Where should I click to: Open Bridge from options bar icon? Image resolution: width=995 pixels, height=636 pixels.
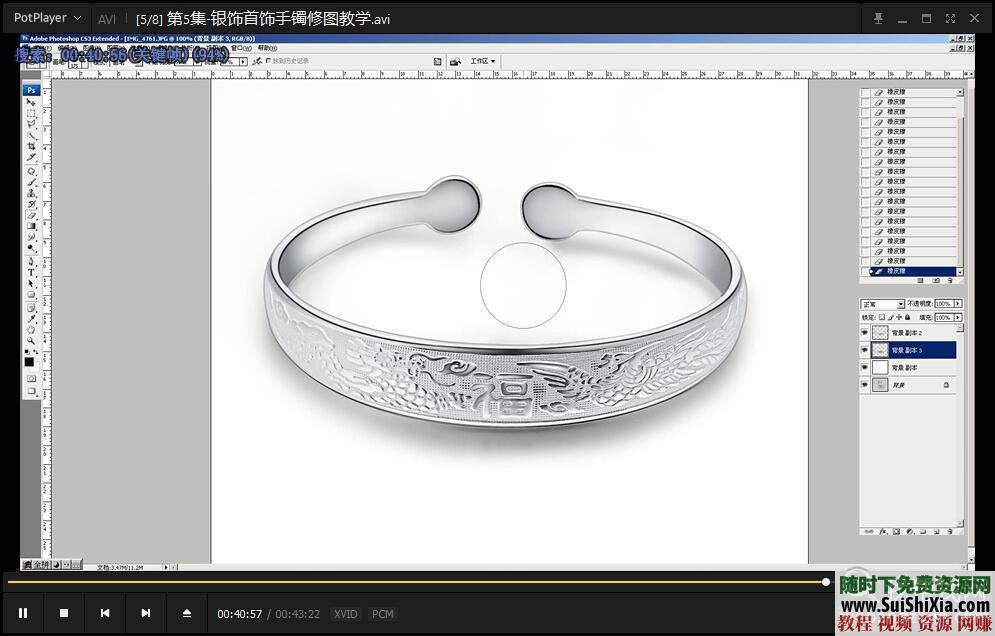455,62
